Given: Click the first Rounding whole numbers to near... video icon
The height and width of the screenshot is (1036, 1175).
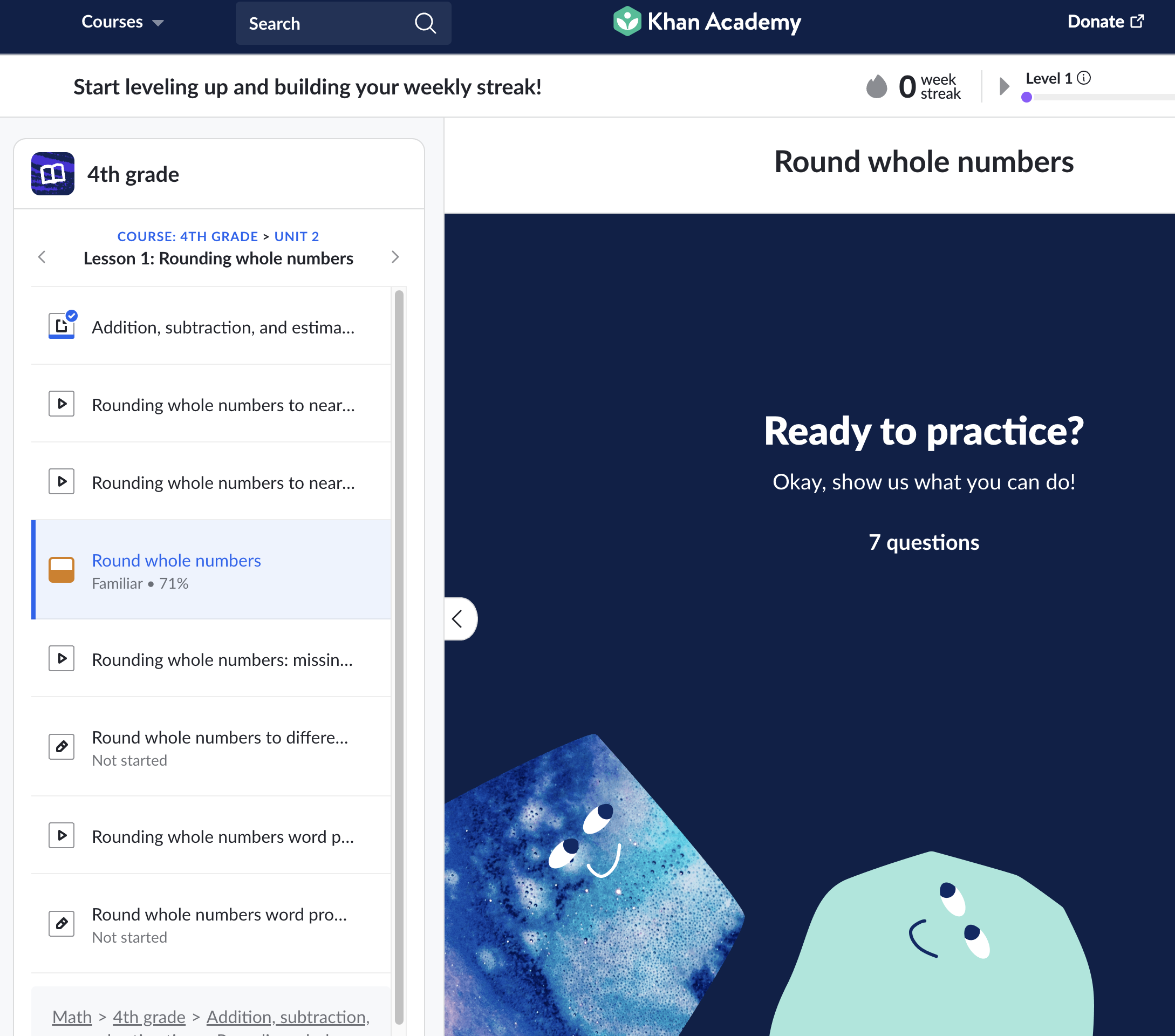Looking at the screenshot, I should click(62, 404).
